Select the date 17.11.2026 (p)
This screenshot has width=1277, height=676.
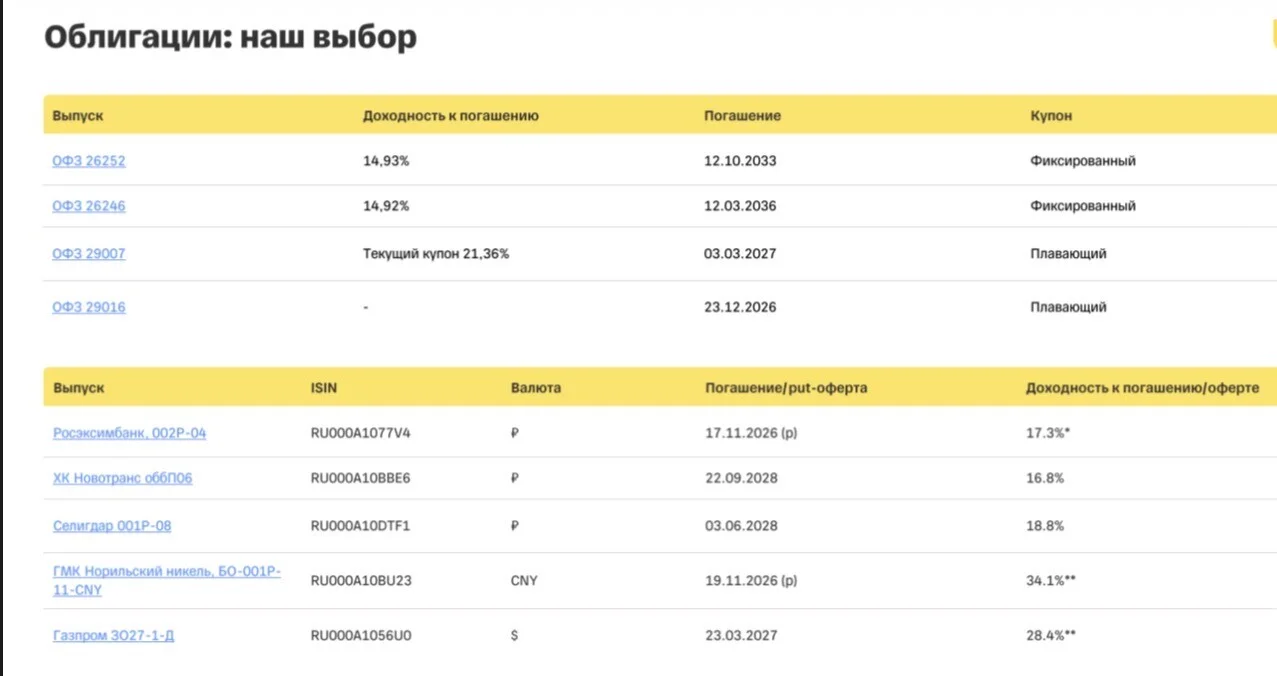point(752,433)
